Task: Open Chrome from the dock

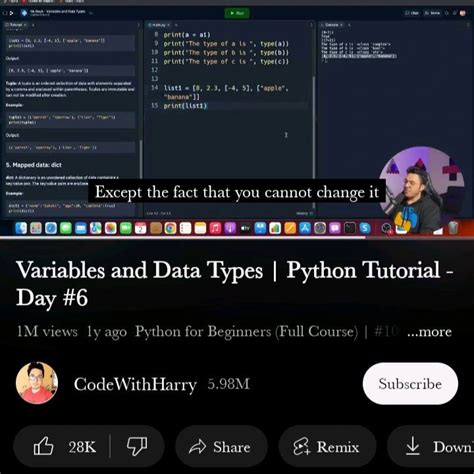Action: click(170, 228)
